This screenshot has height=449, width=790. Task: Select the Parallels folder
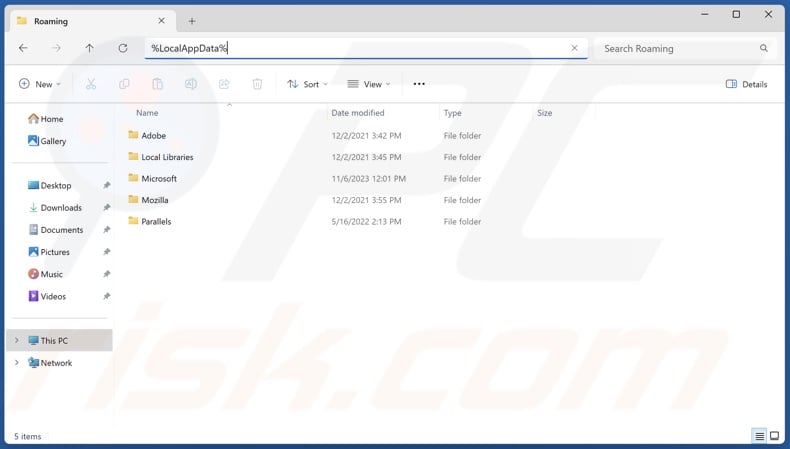click(x=156, y=221)
